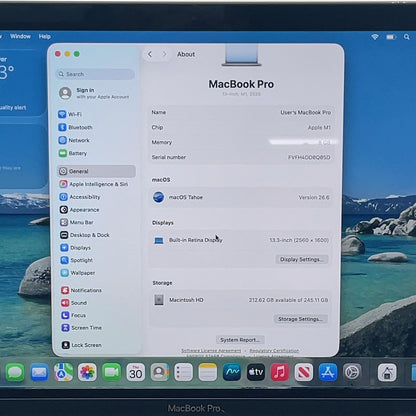Open the Software License Agreement link
This screenshot has height=416, width=416.
211,351
